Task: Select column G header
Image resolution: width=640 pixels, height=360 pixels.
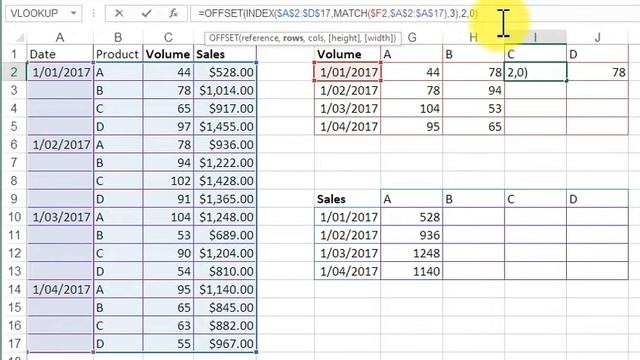Action: pos(412,38)
